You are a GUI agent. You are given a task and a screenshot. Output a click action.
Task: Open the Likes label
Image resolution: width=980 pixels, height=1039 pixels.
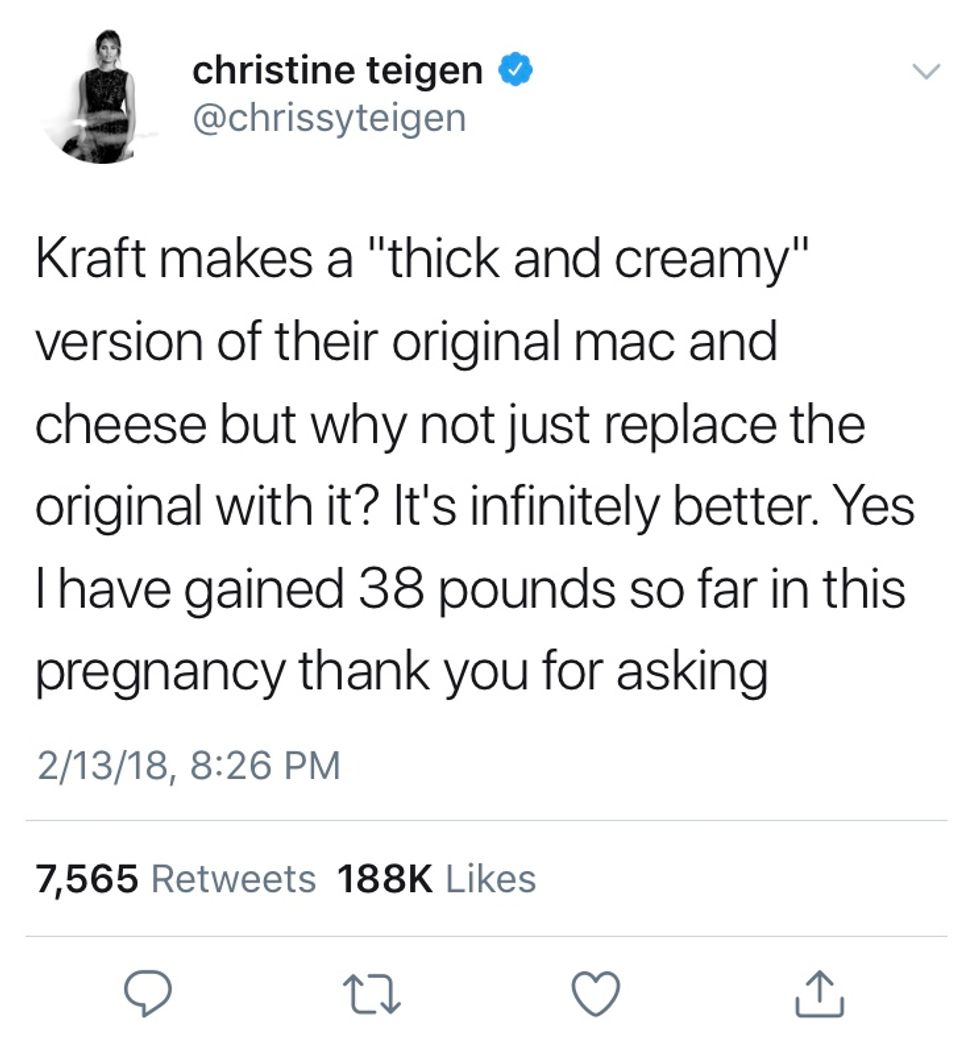490,879
